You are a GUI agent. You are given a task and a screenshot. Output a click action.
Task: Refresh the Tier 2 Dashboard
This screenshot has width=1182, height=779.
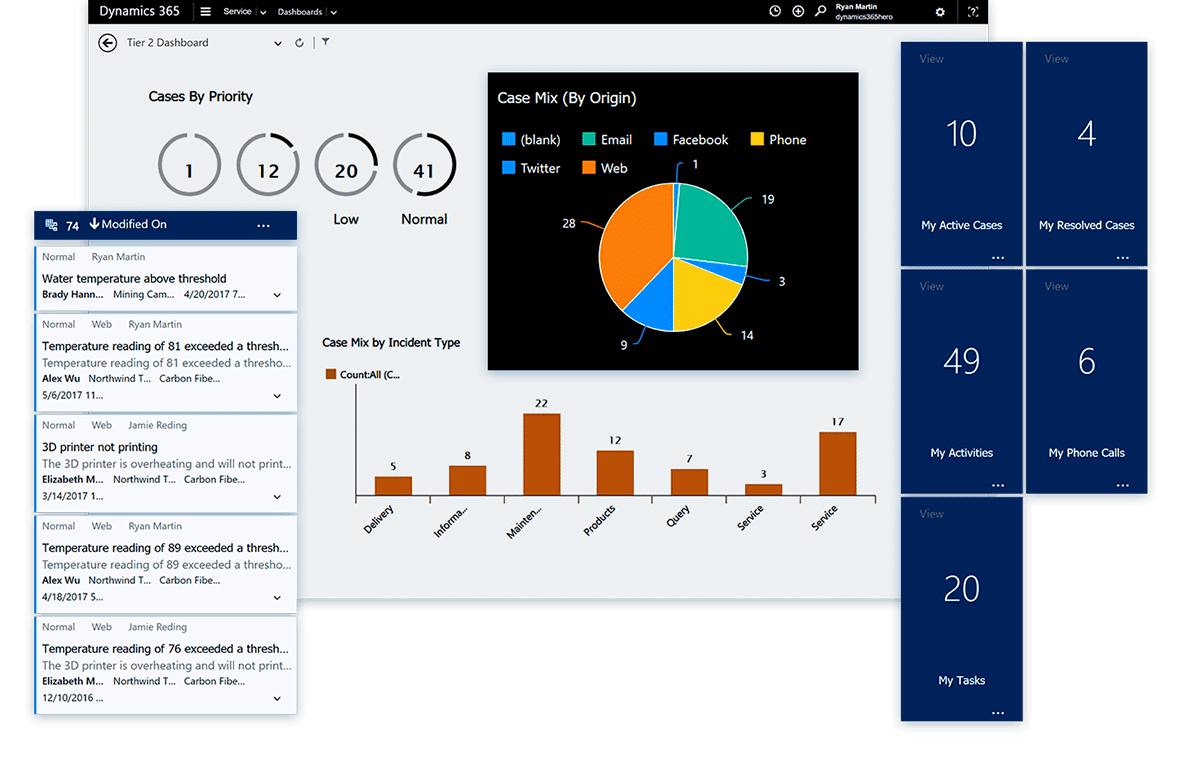(x=299, y=43)
